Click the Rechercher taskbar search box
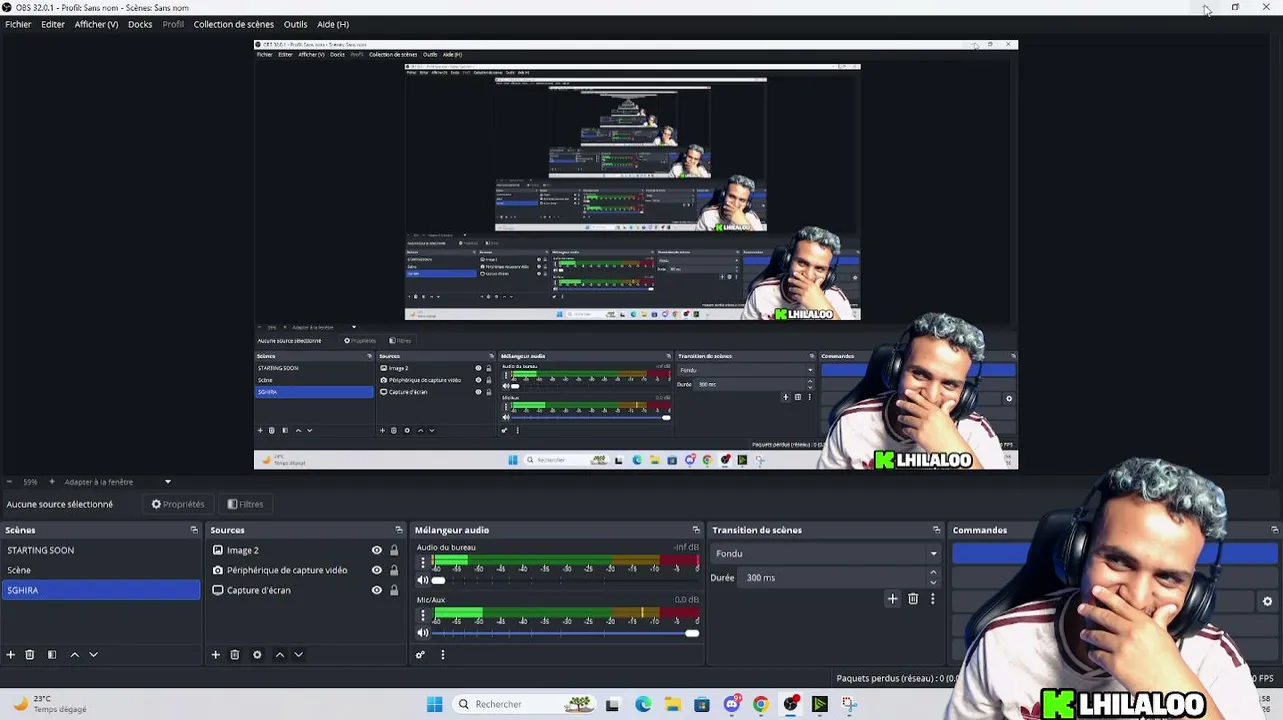Image resolution: width=1283 pixels, height=720 pixels. coord(523,704)
